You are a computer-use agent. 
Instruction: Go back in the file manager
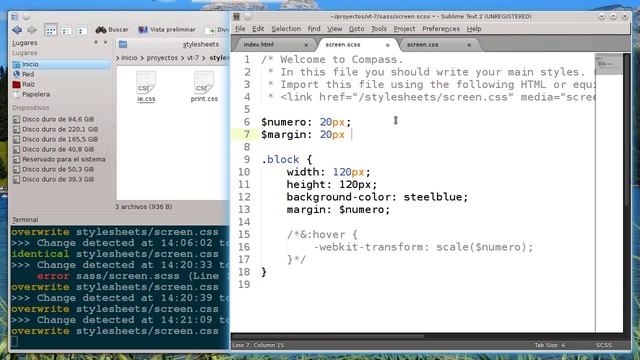point(17,30)
